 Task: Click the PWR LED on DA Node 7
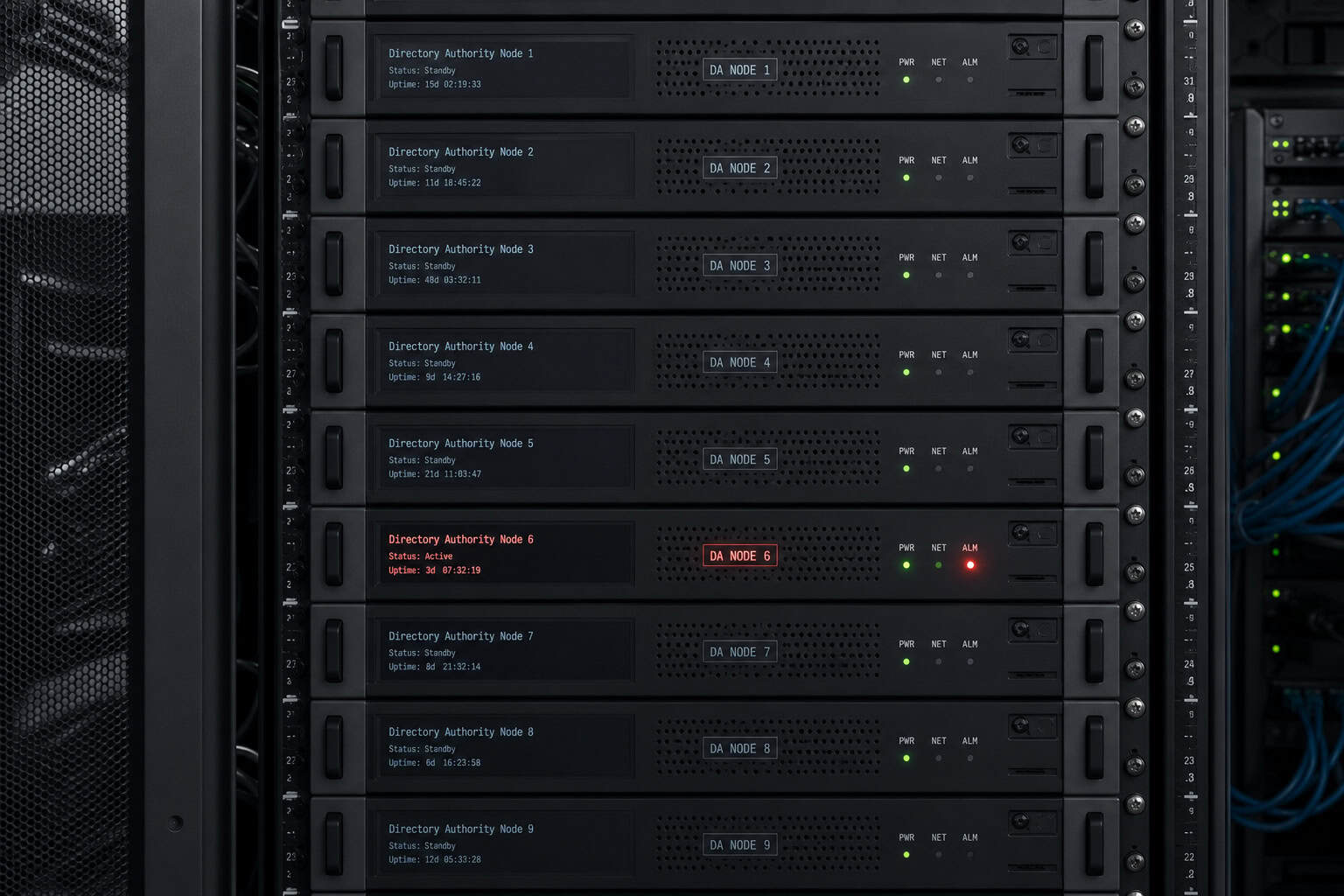(906, 661)
